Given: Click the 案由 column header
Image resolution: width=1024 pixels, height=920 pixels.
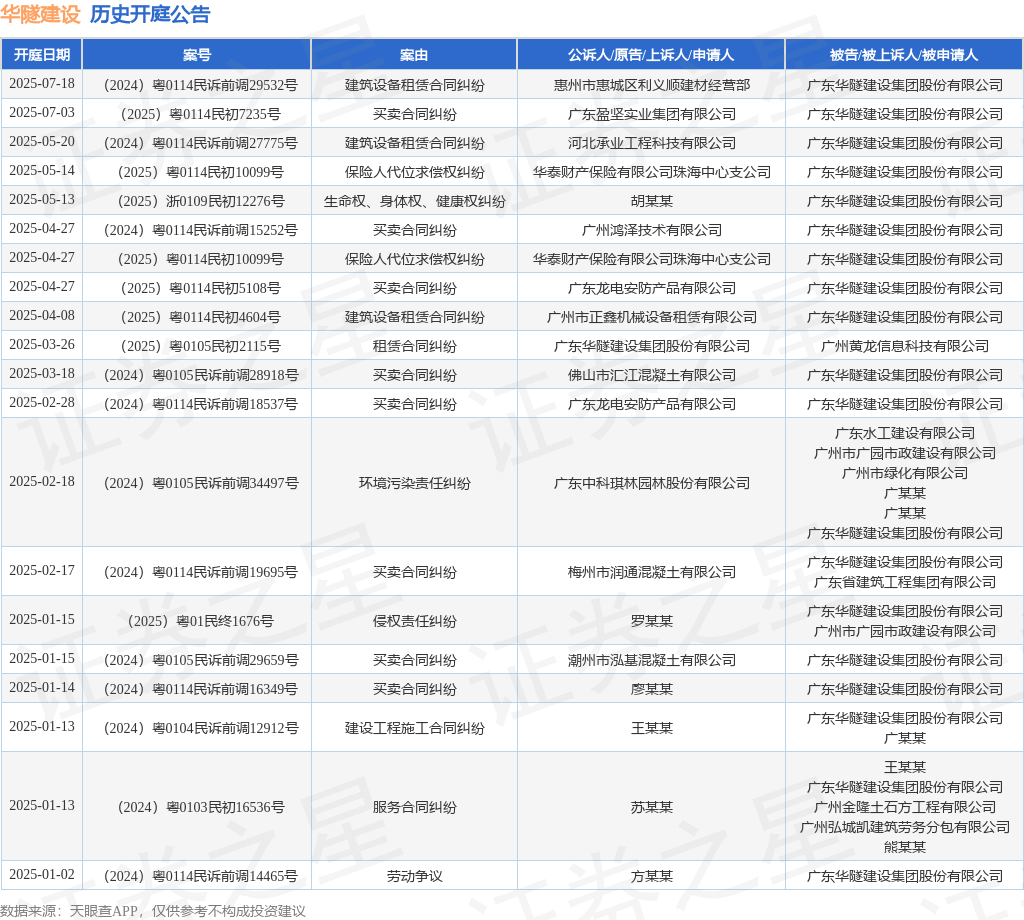Looking at the screenshot, I should coord(414,55).
